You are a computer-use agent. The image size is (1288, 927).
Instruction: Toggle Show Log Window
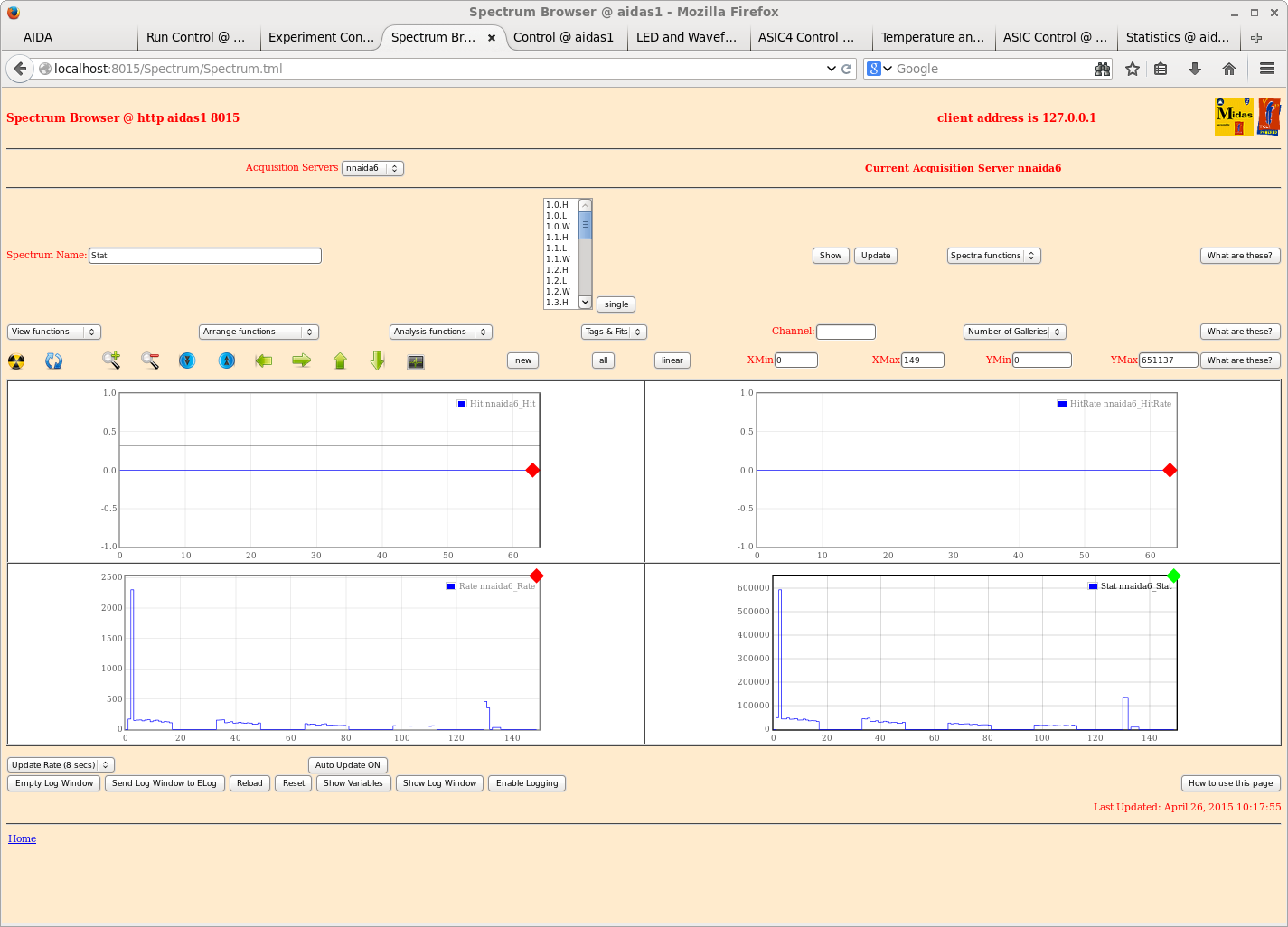point(439,783)
